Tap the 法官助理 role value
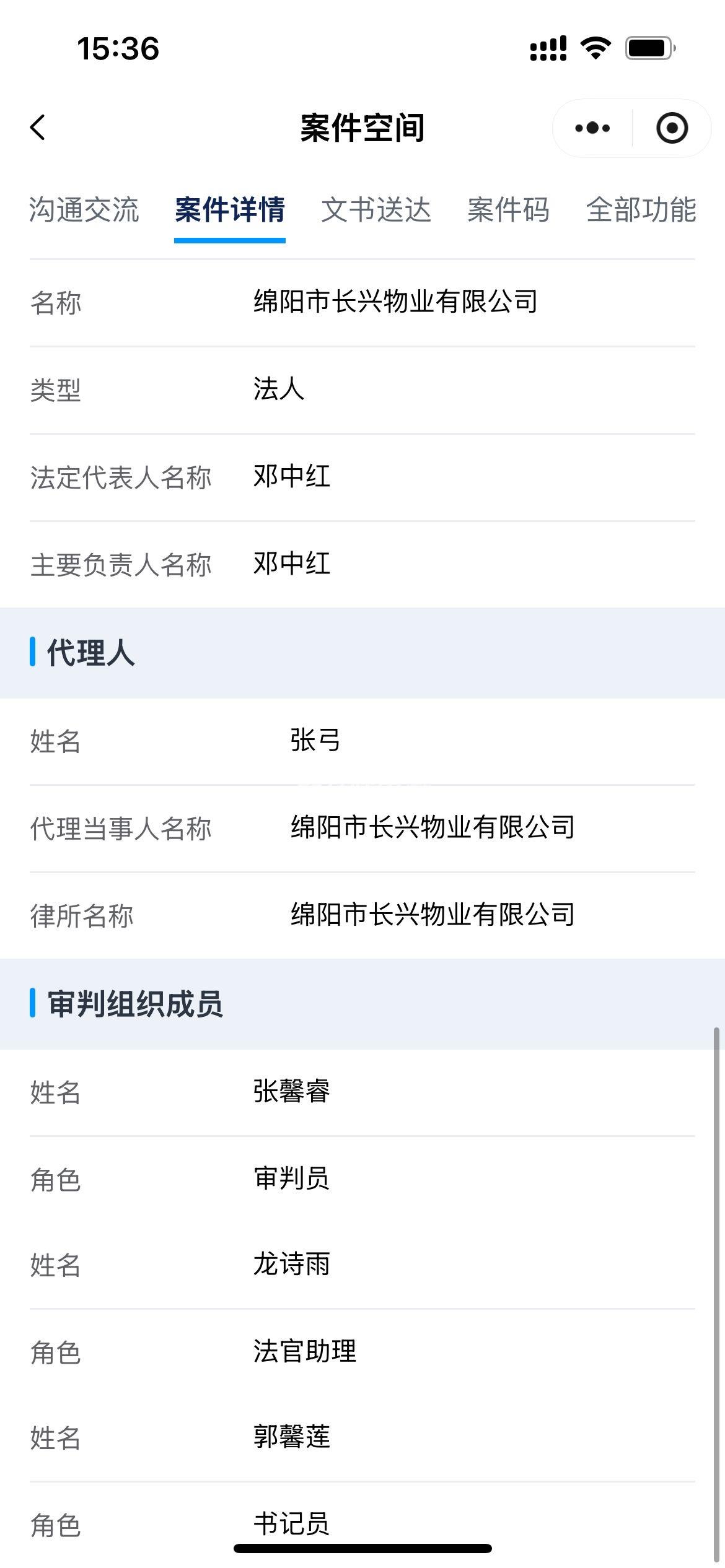 click(305, 1352)
